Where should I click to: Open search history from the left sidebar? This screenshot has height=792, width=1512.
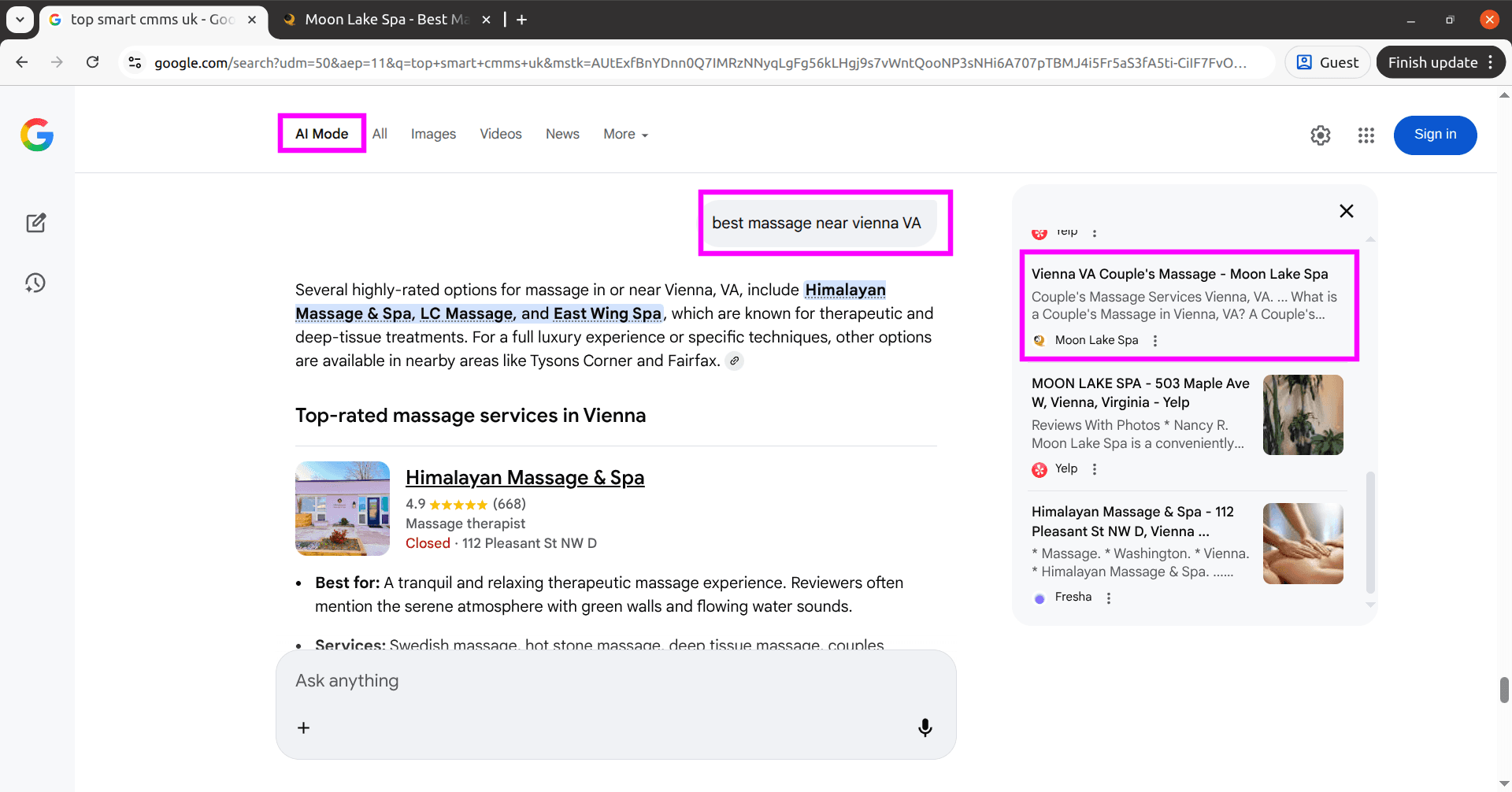(36, 283)
